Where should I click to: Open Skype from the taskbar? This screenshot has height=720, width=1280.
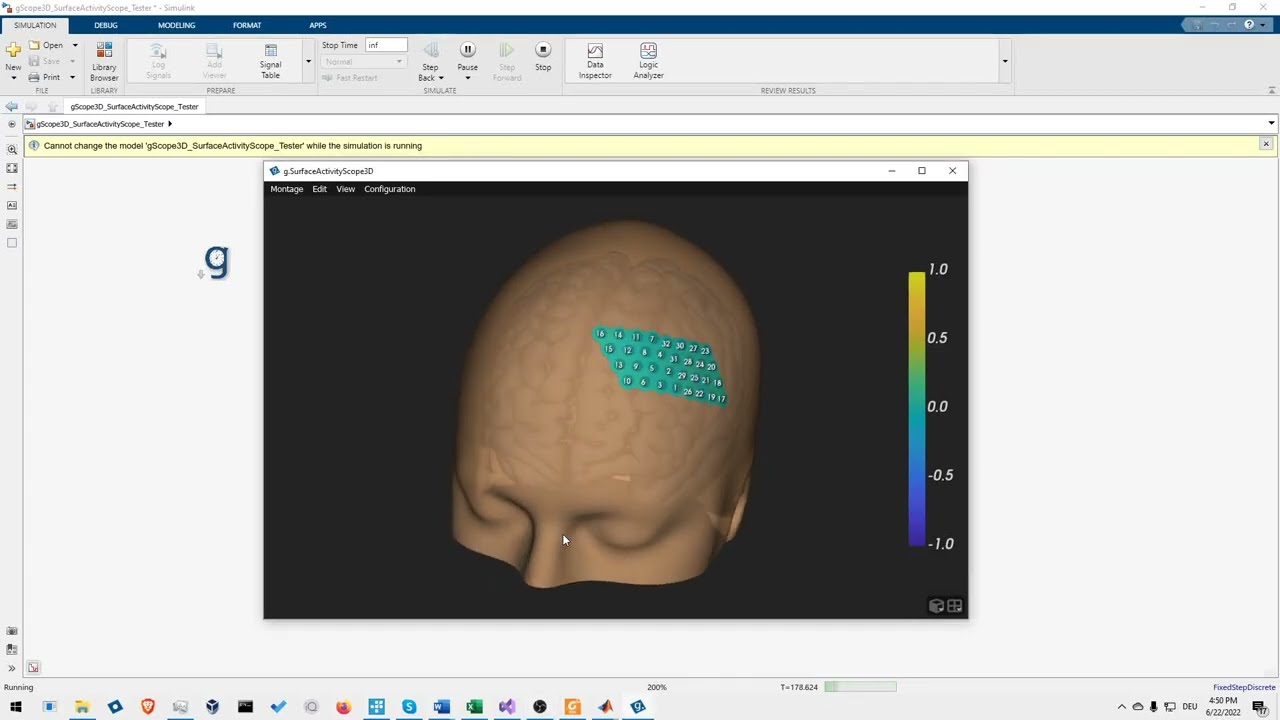coord(409,707)
